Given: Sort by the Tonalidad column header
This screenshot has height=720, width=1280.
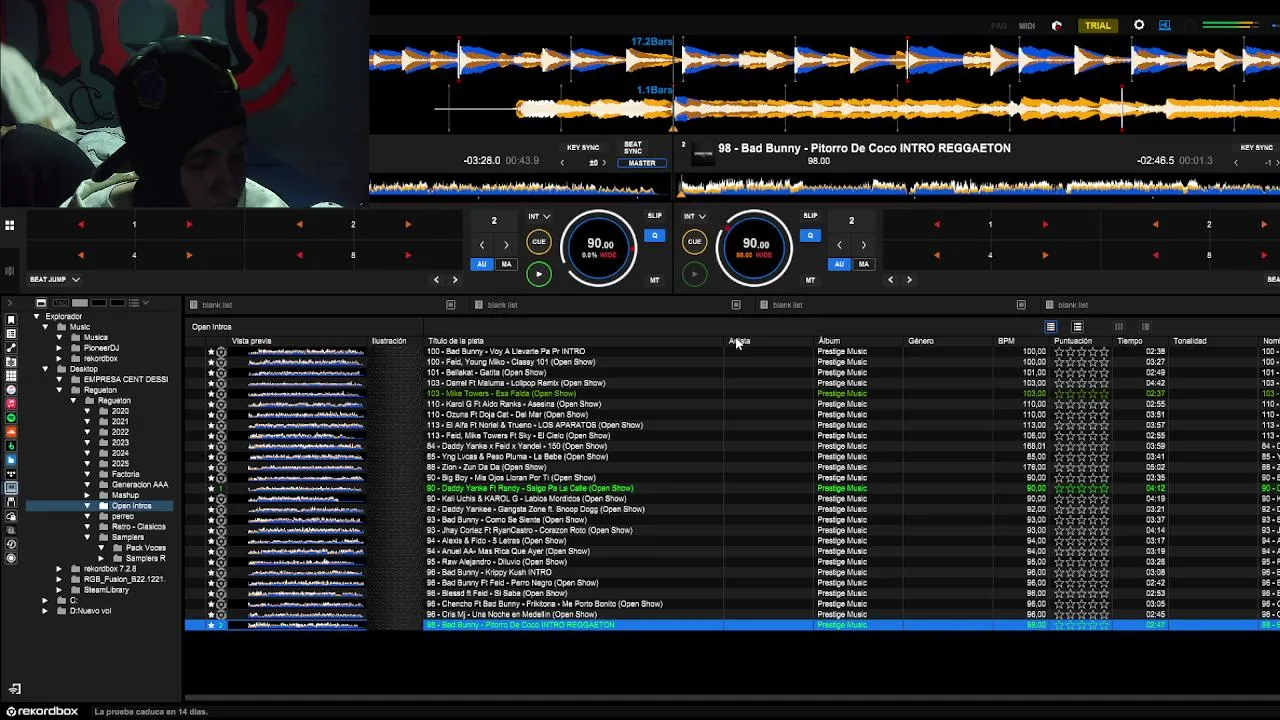Looking at the screenshot, I should point(1190,341).
